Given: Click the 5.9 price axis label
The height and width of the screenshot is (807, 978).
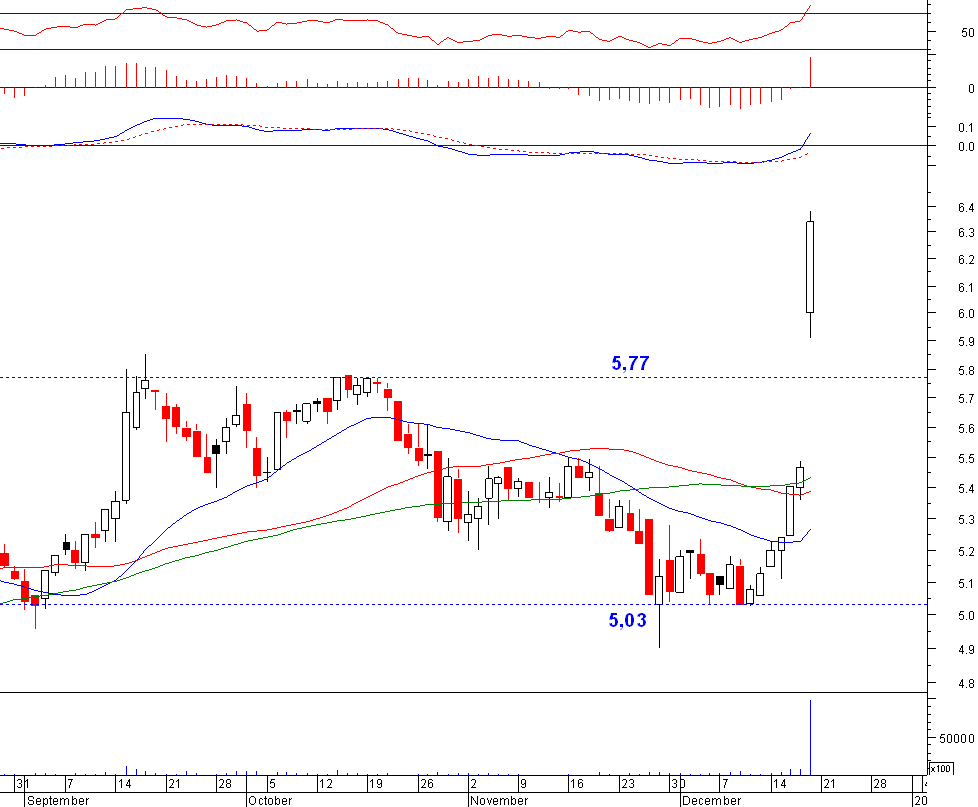Looking at the screenshot, I should (966, 342).
